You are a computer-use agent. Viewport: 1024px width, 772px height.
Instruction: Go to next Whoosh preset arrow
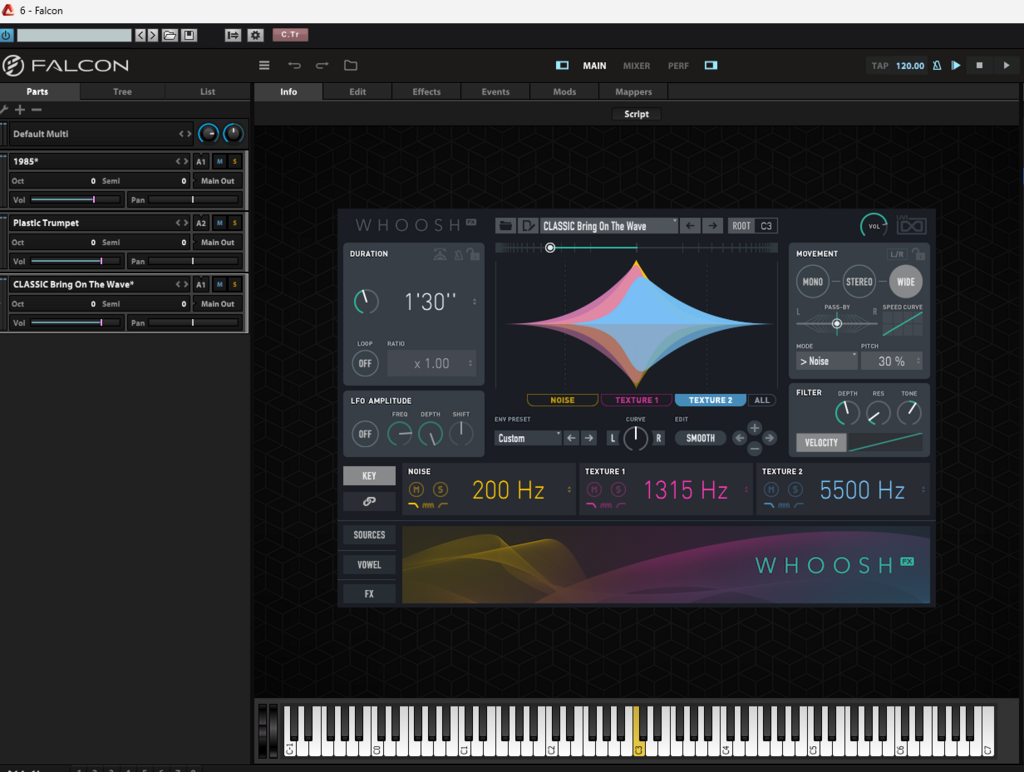(712, 226)
